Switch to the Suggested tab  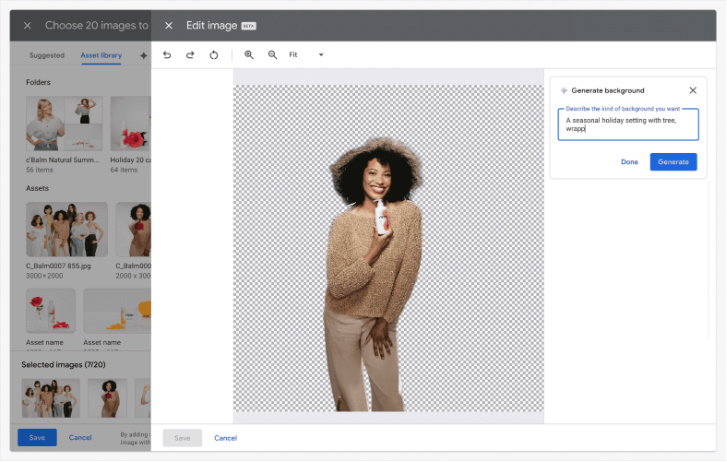(x=47, y=56)
